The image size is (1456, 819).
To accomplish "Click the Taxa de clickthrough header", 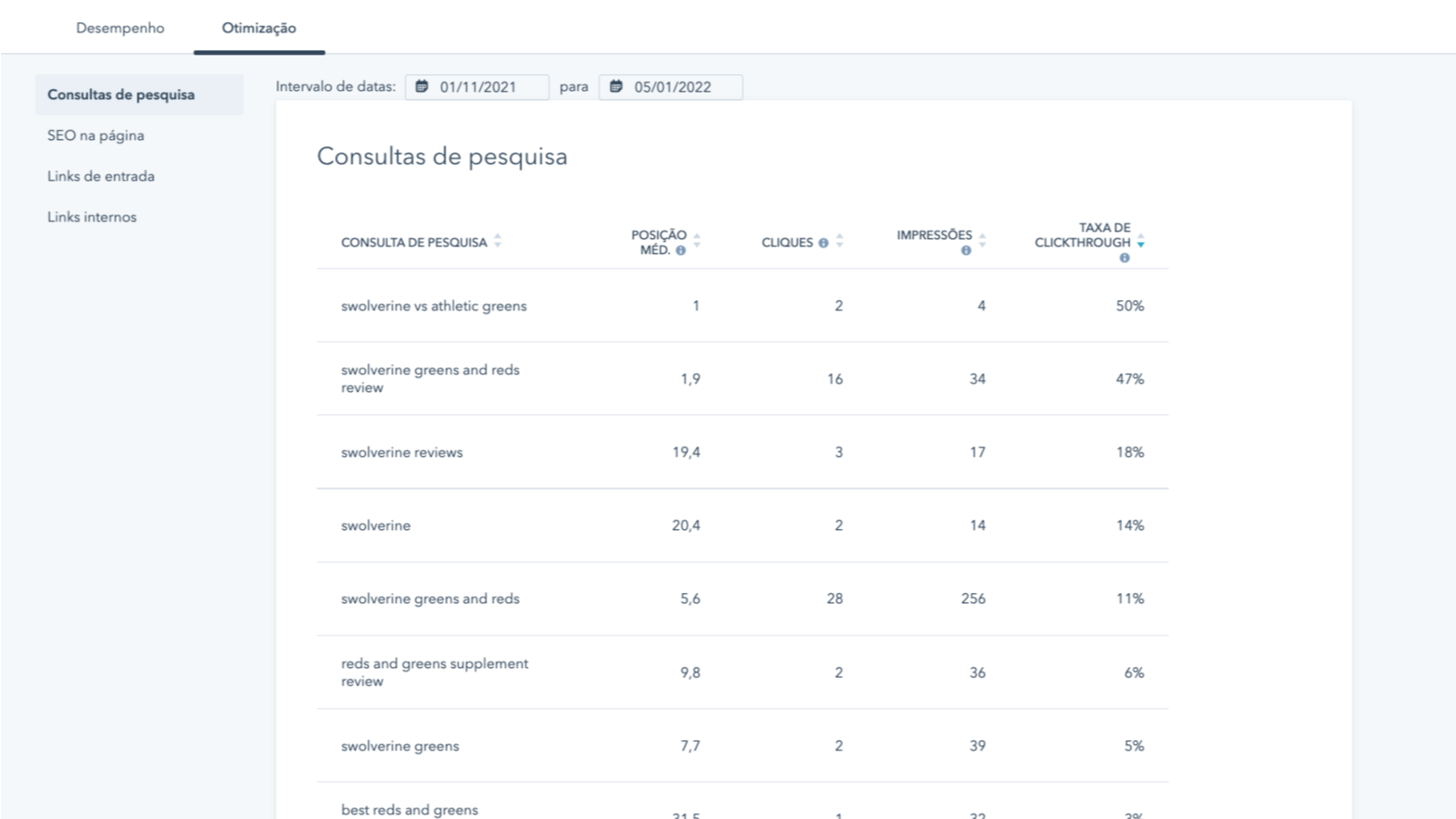I will coord(1083,235).
